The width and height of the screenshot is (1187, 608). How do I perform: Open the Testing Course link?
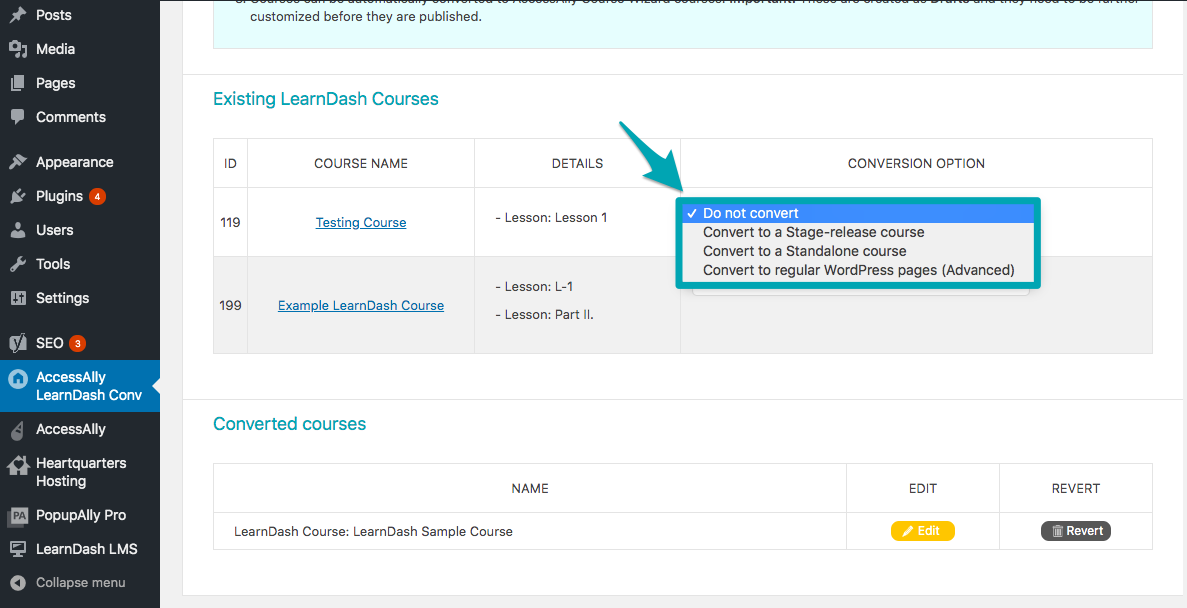(361, 223)
